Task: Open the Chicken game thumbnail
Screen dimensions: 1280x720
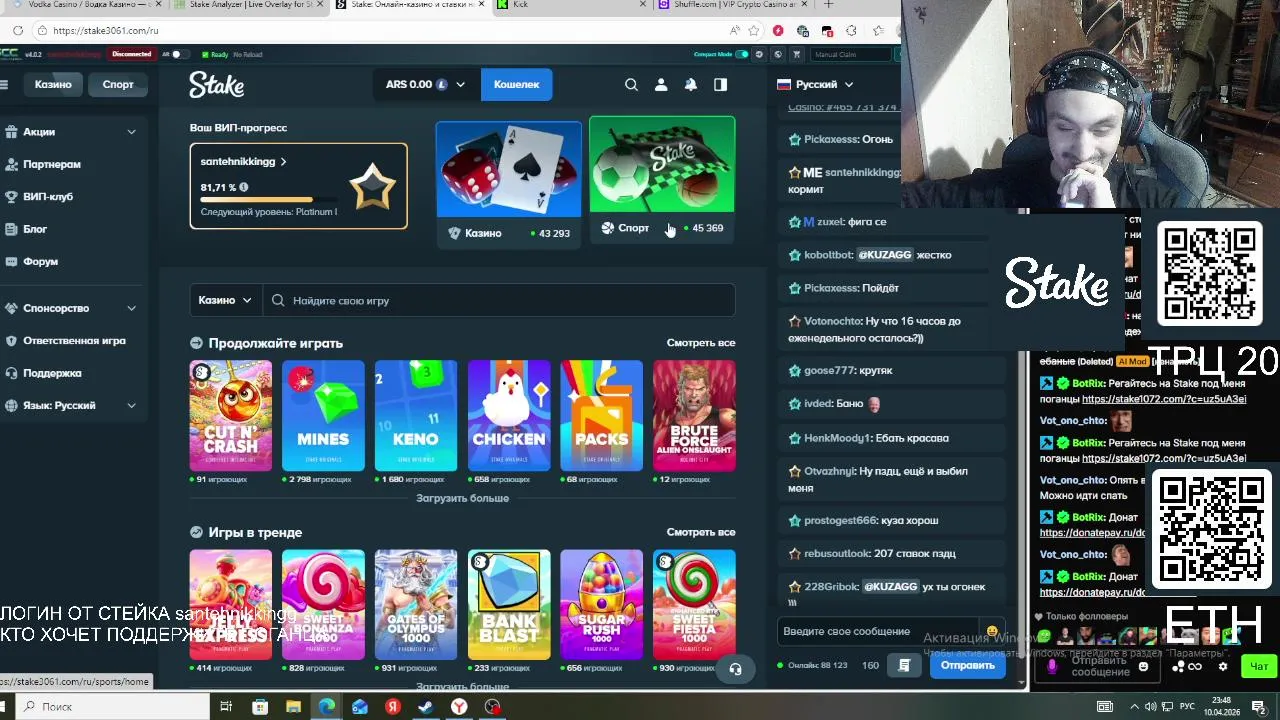Action: [509, 415]
